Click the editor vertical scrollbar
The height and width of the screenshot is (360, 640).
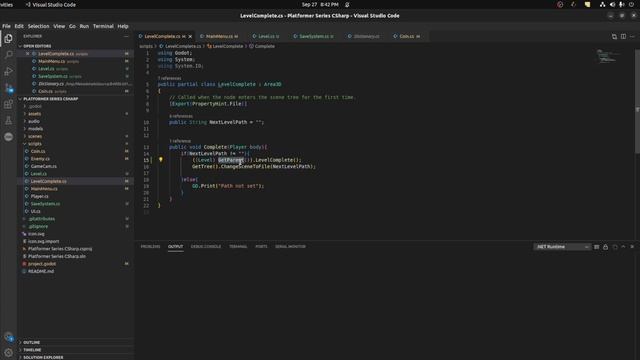(x=637, y=102)
